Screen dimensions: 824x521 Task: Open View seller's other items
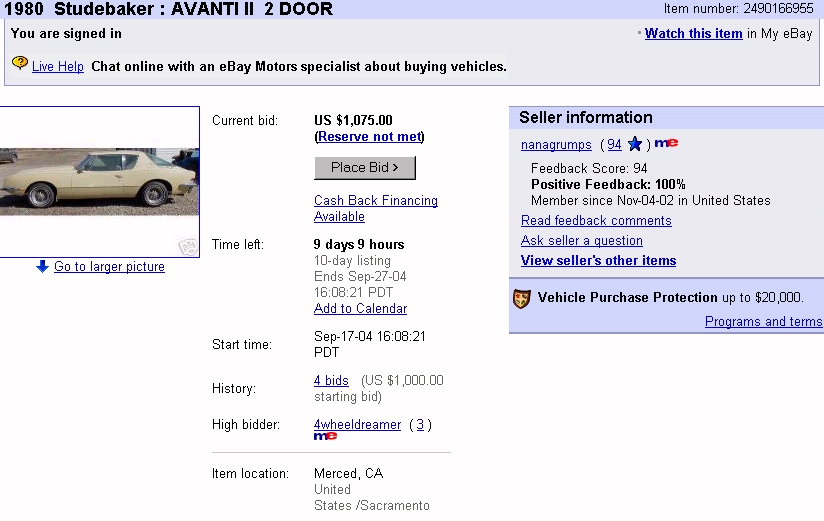[x=598, y=261]
